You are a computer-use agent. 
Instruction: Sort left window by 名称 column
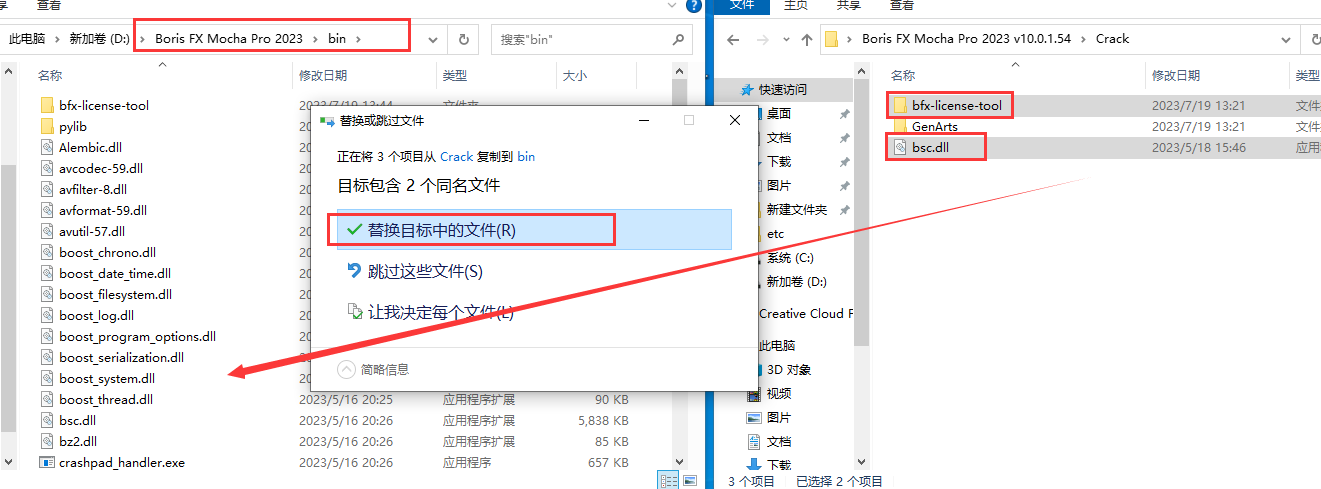coord(50,75)
